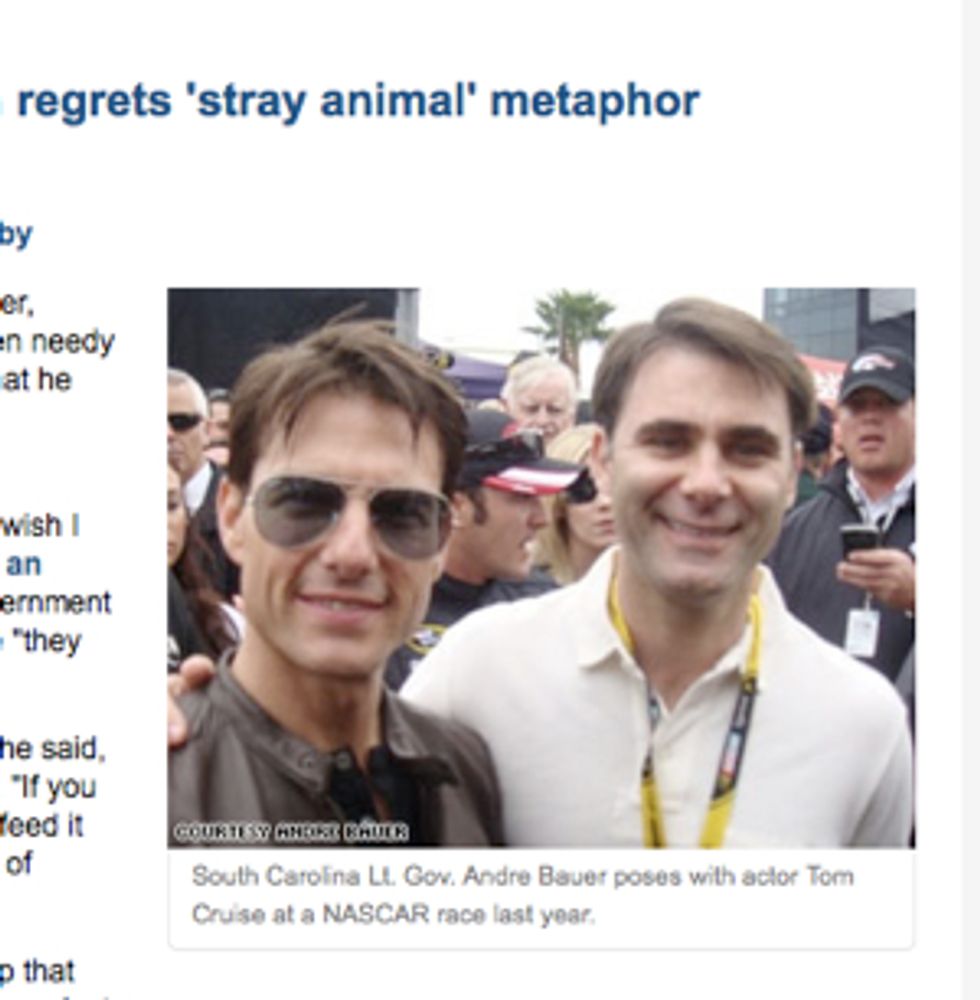Image resolution: width=980 pixels, height=1000 pixels.
Task: Click the bold "by" byline text
Action: pyautogui.click(x=16, y=234)
